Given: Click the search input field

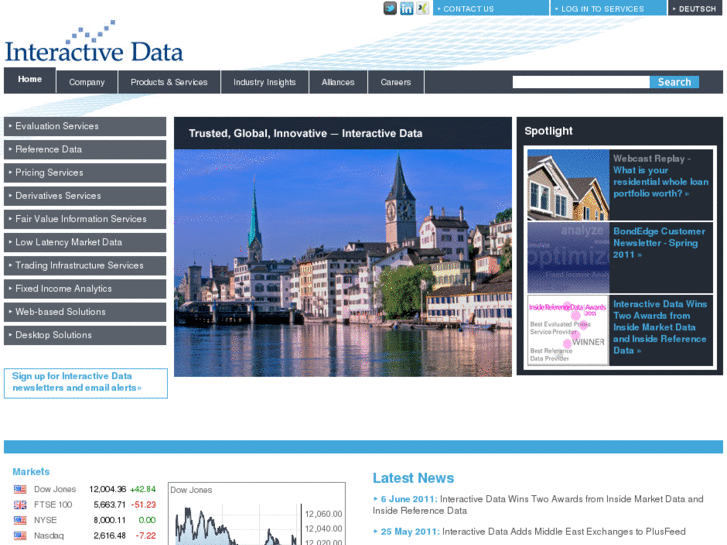Looking at the screenshot, I should 581,82.
